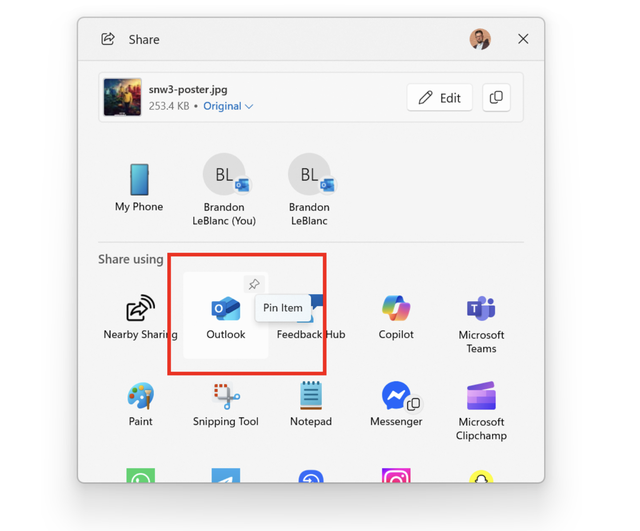Share using Notepad

311,404
